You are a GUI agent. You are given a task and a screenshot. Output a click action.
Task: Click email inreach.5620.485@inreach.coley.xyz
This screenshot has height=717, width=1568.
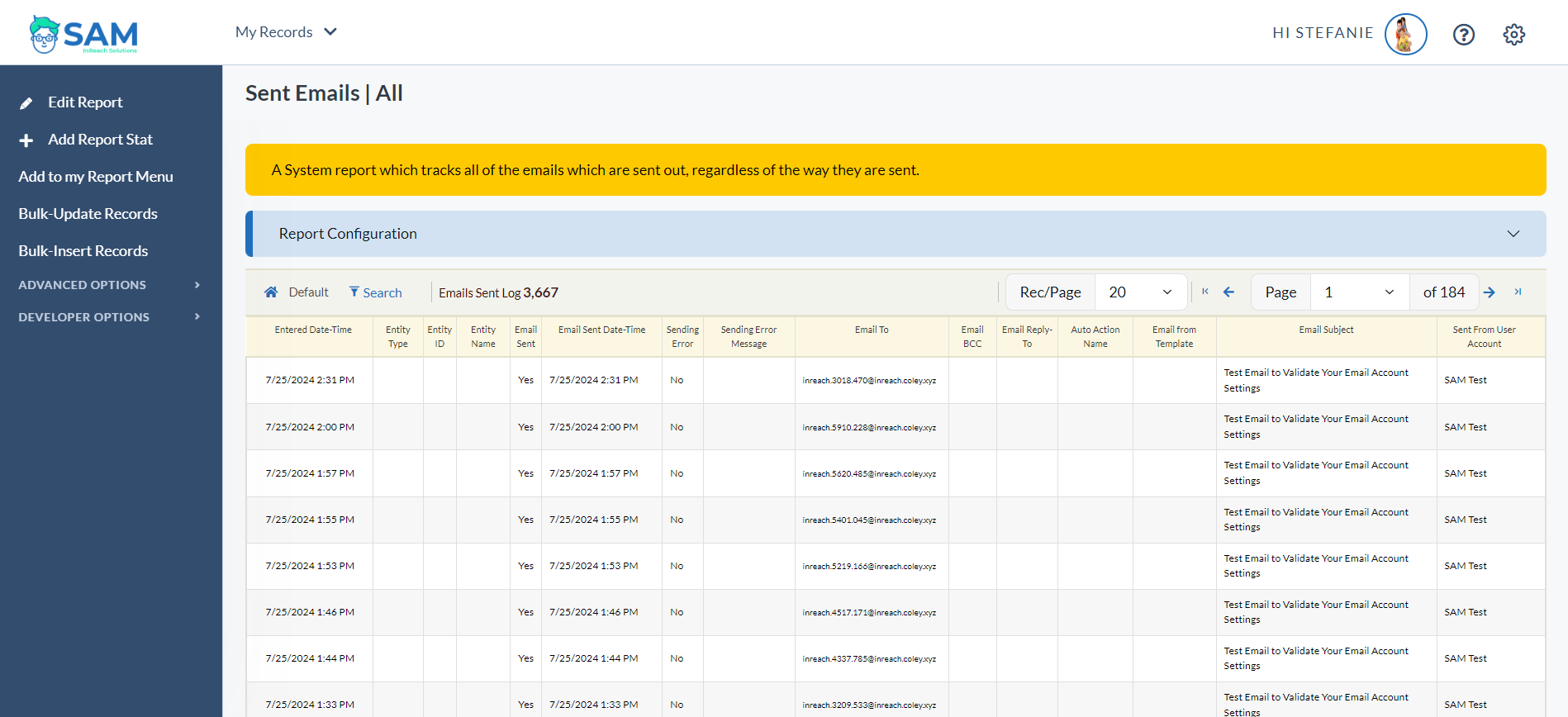click(869, 474)
